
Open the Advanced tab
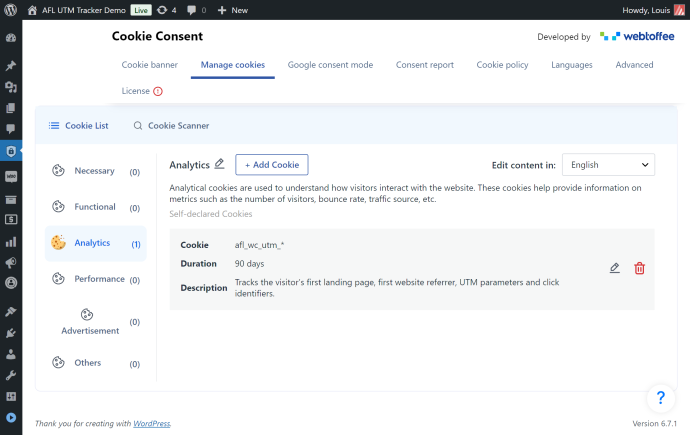click(634, 65)
